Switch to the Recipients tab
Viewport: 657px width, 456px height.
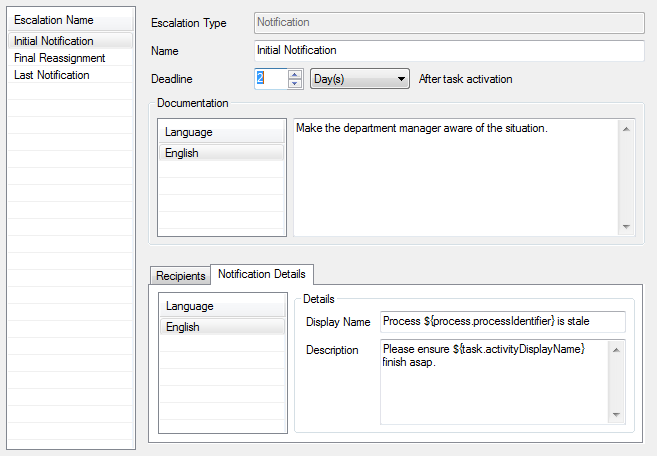point(180,276)
